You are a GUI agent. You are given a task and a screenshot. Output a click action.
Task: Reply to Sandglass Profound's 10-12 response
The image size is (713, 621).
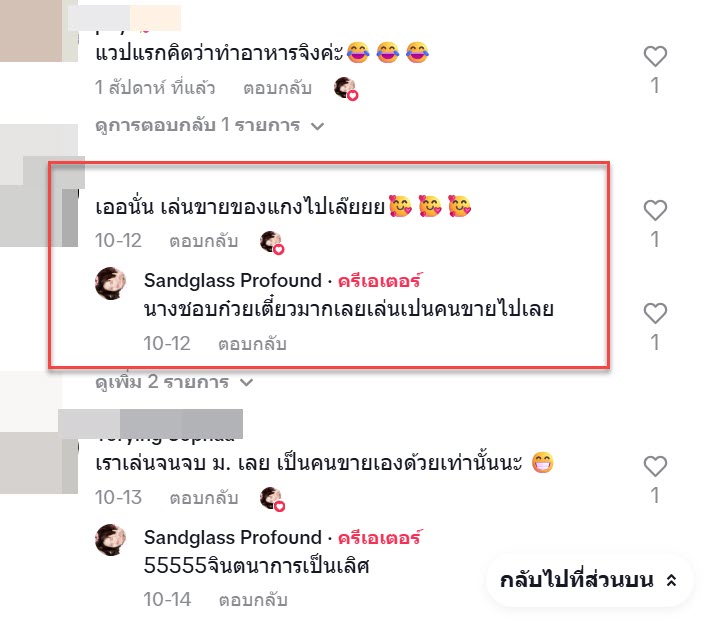[252, 344]
